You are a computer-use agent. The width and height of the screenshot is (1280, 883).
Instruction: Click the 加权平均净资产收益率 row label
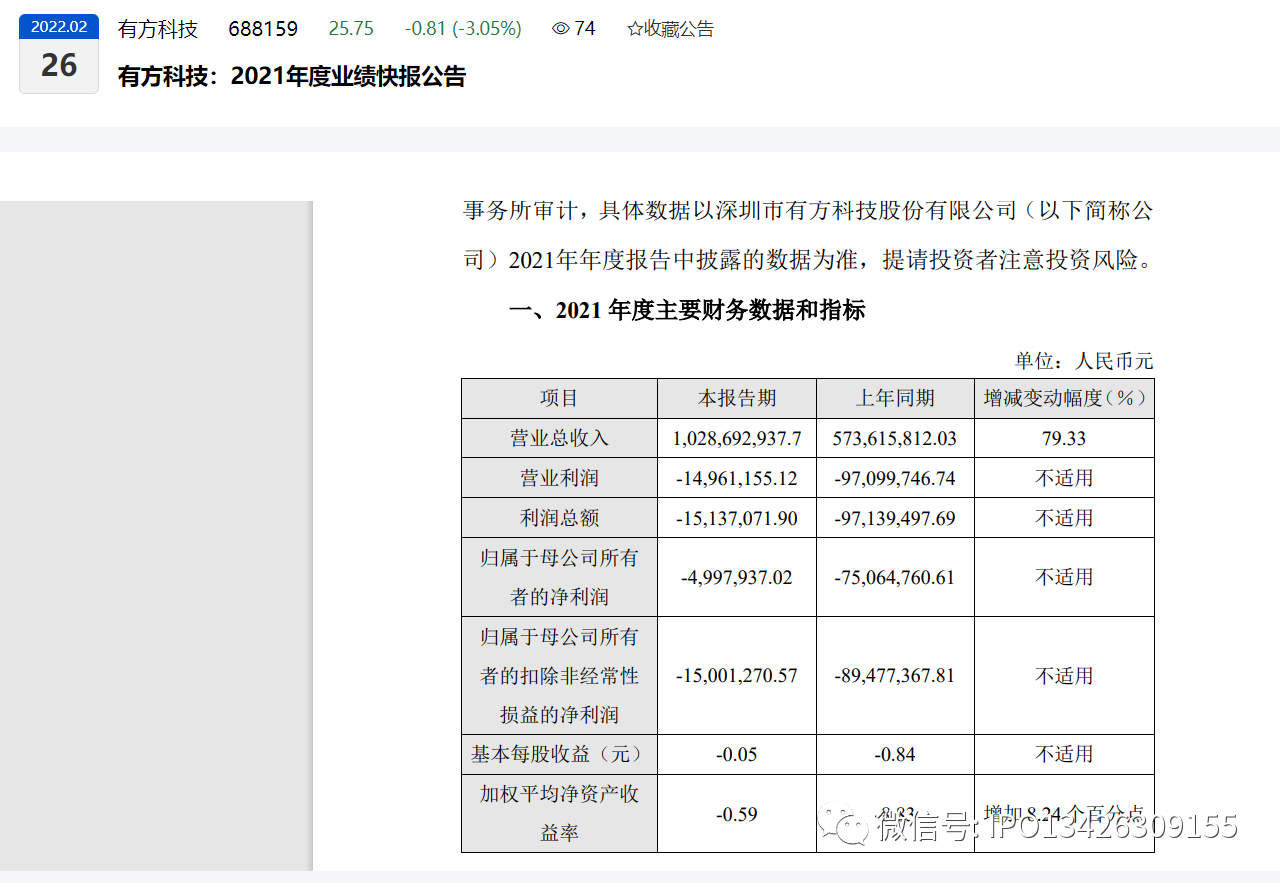click(559, 813)
